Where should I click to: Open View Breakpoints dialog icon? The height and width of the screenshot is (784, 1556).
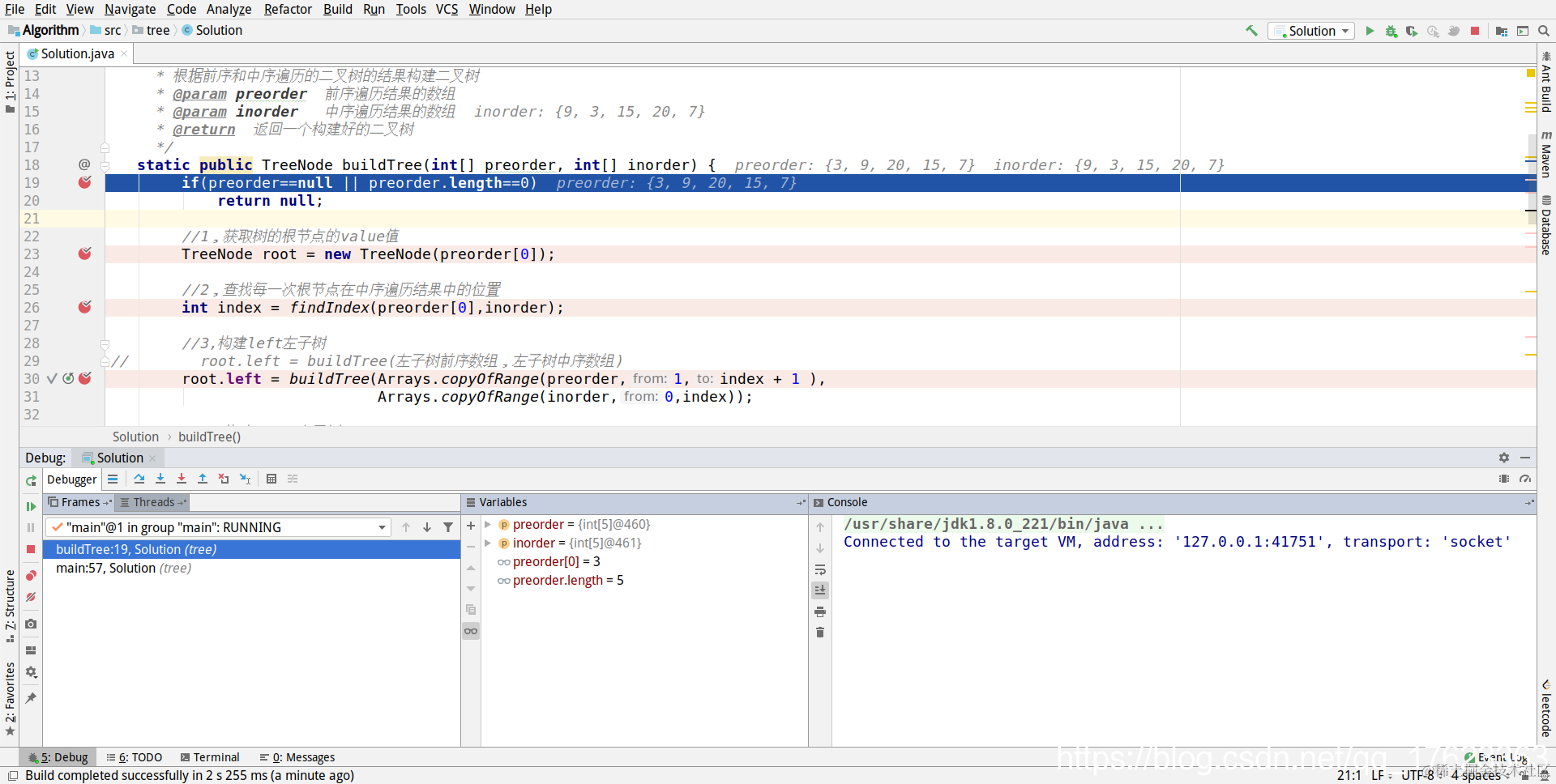31,576
